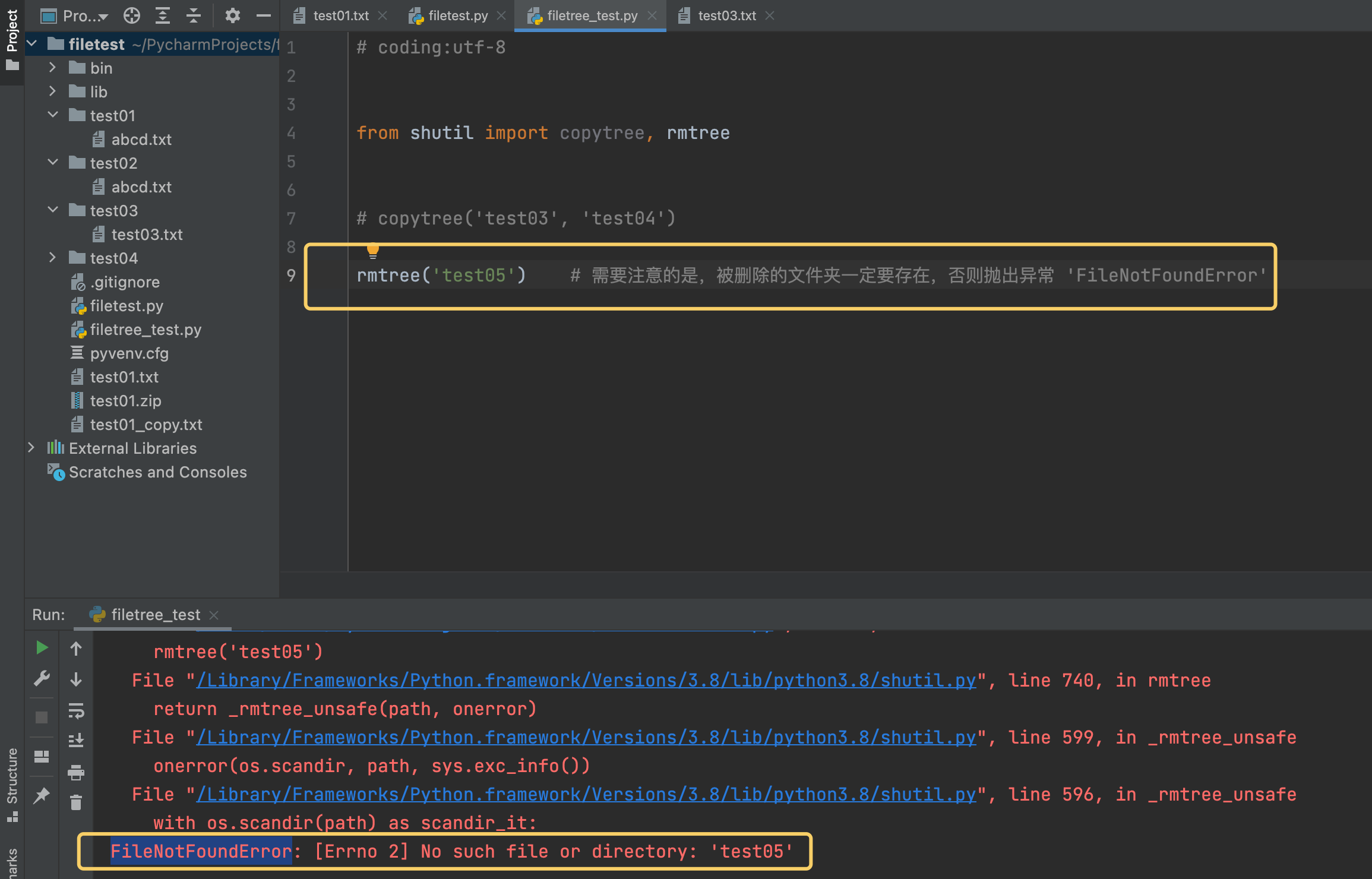Expand External Libraries

pyautogui.click(x=32, y=448)
